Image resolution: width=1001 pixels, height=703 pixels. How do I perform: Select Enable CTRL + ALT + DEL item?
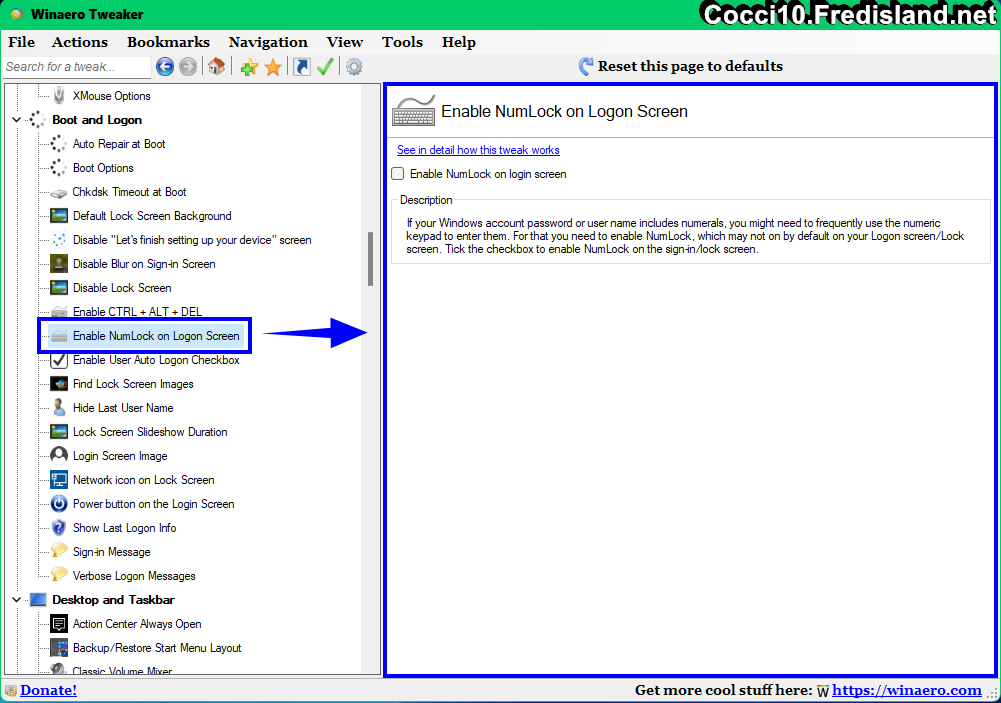pos(137,312)
